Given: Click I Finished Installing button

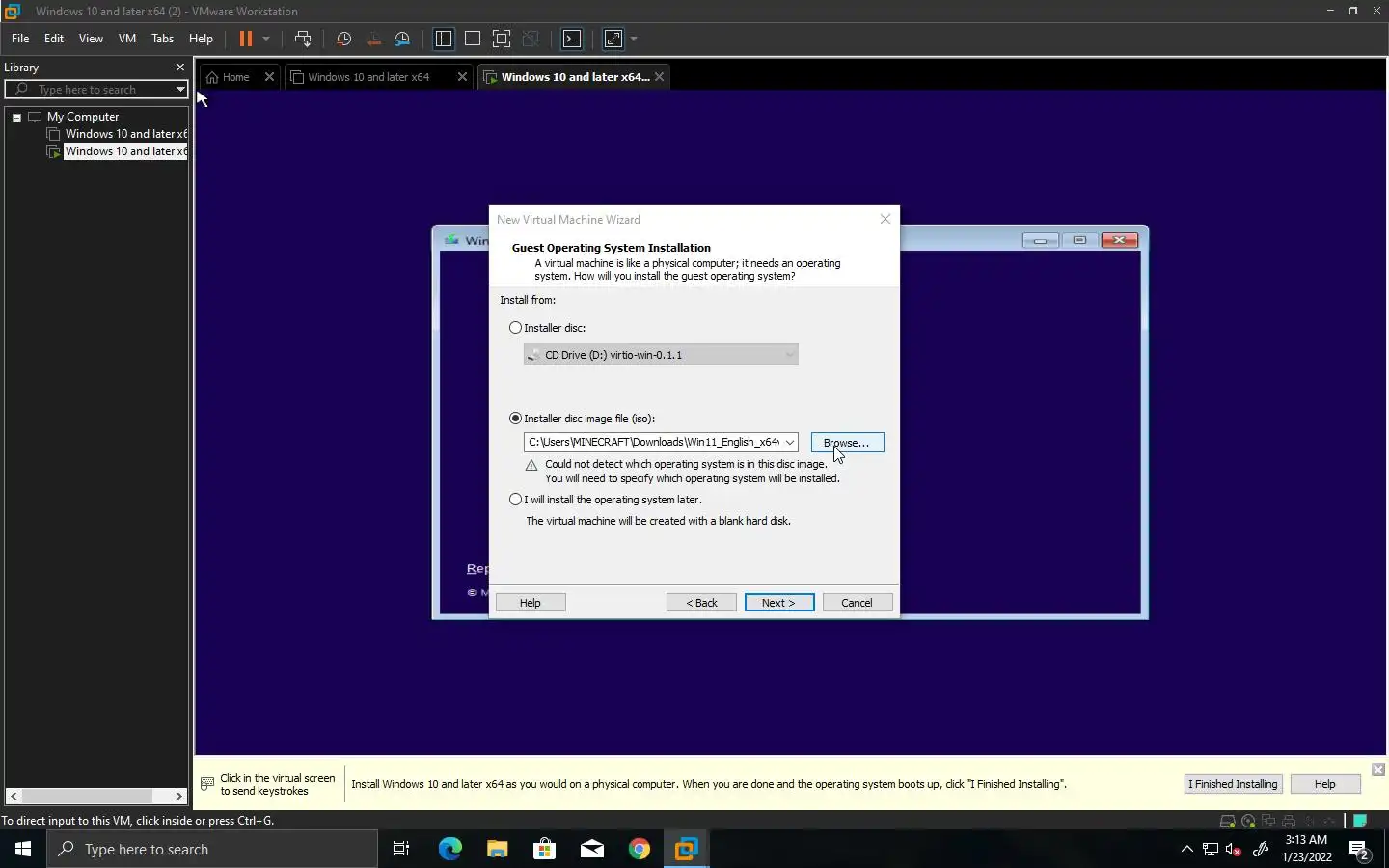Looking at the screenshot, I should tap(1233, 784).
